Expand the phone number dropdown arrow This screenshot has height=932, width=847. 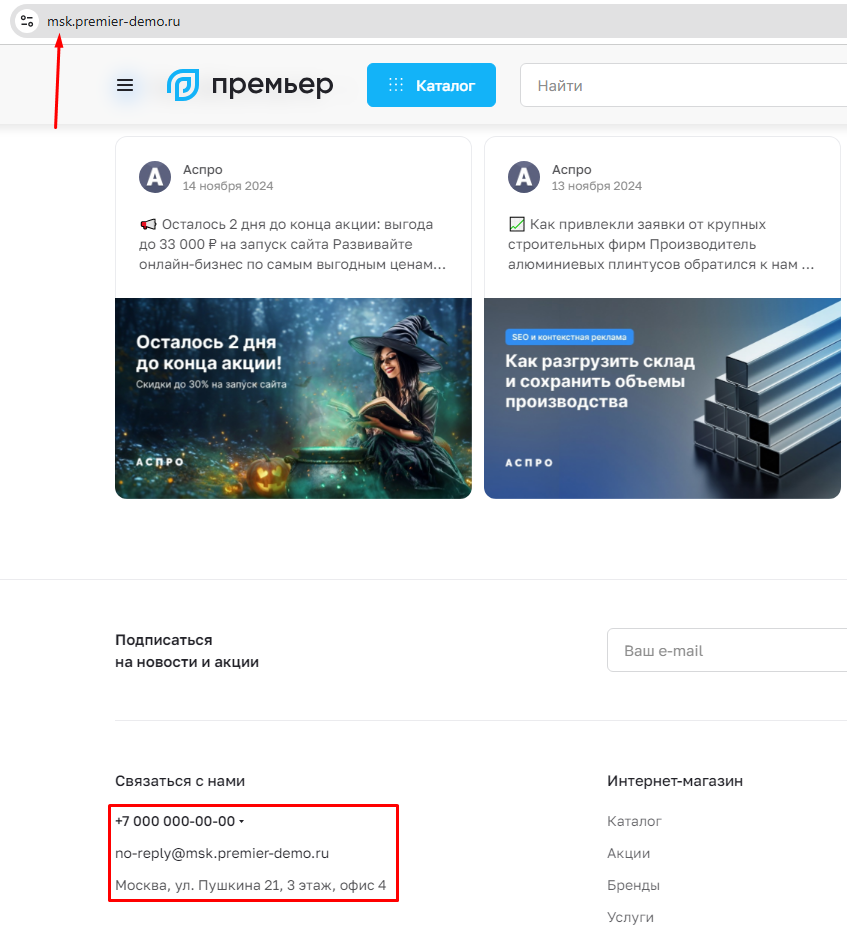[241, 821]
